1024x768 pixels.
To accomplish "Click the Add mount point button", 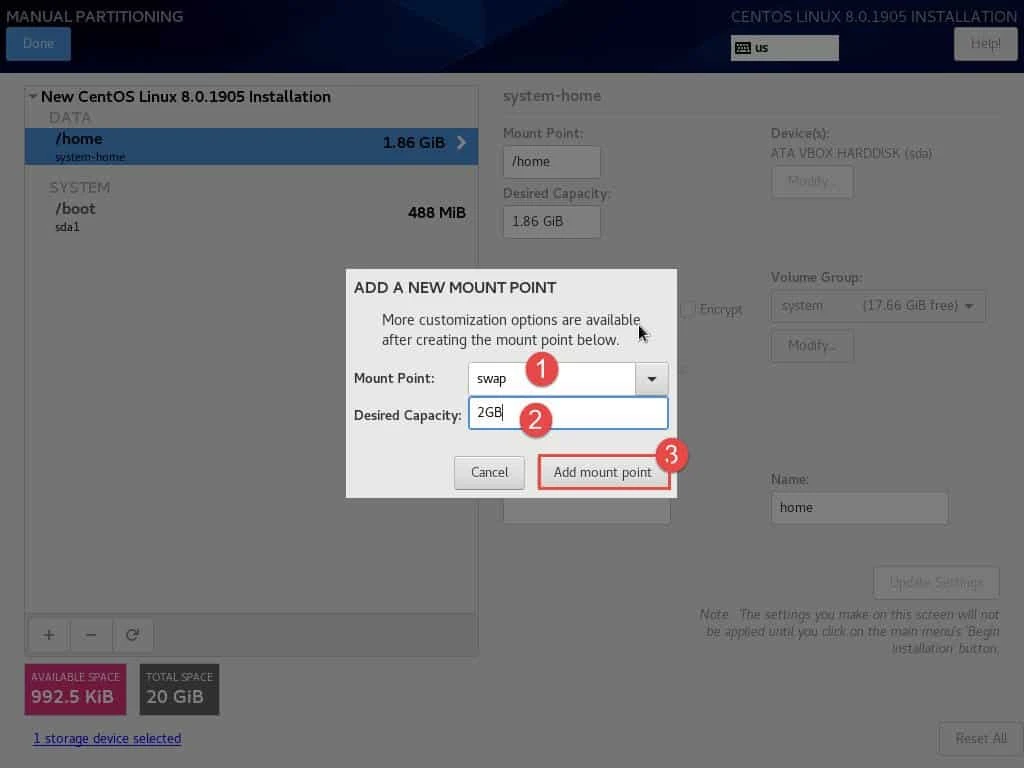I will coord(604,472).
